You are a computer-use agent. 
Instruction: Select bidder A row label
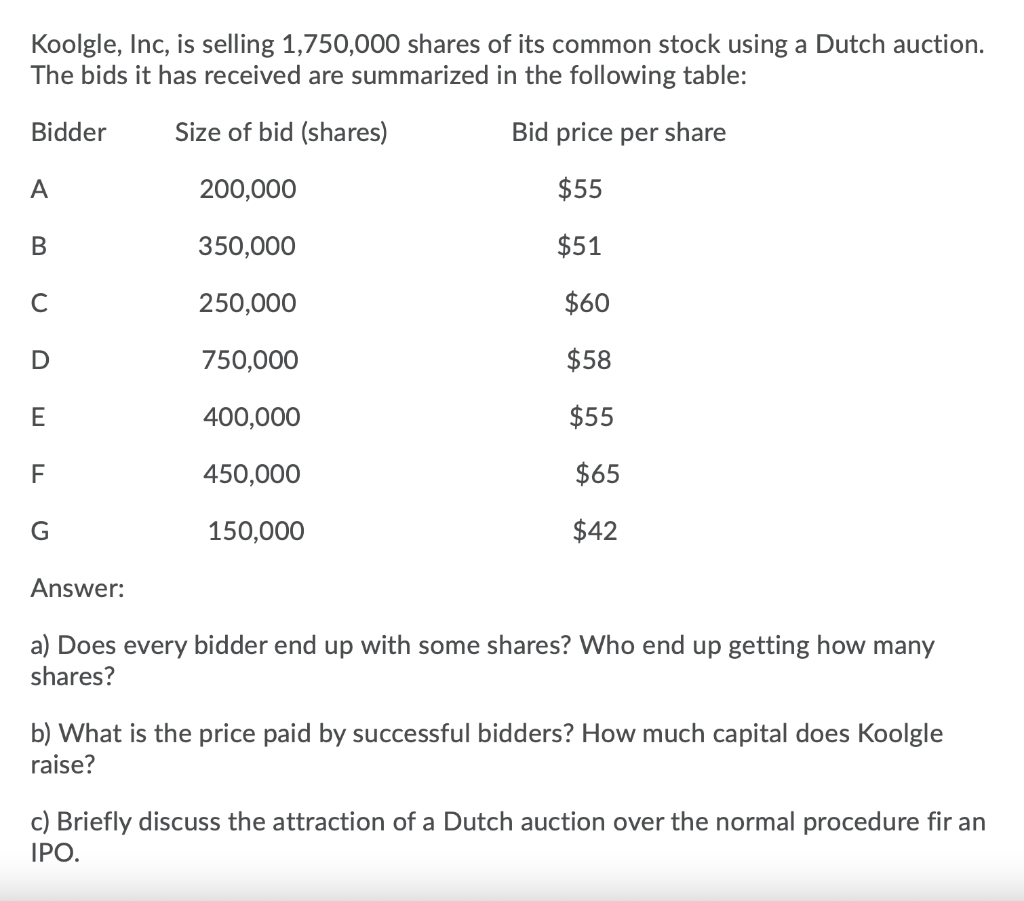39,189
